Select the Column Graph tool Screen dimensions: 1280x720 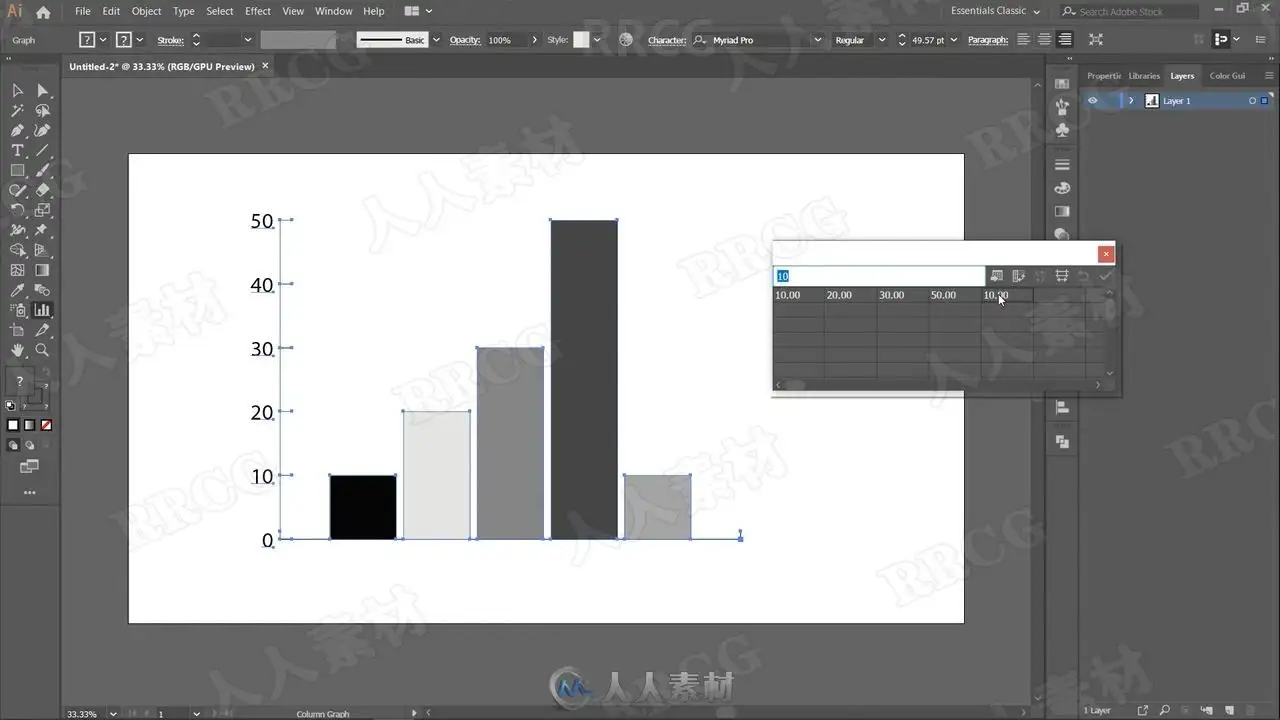click(42, 310)
